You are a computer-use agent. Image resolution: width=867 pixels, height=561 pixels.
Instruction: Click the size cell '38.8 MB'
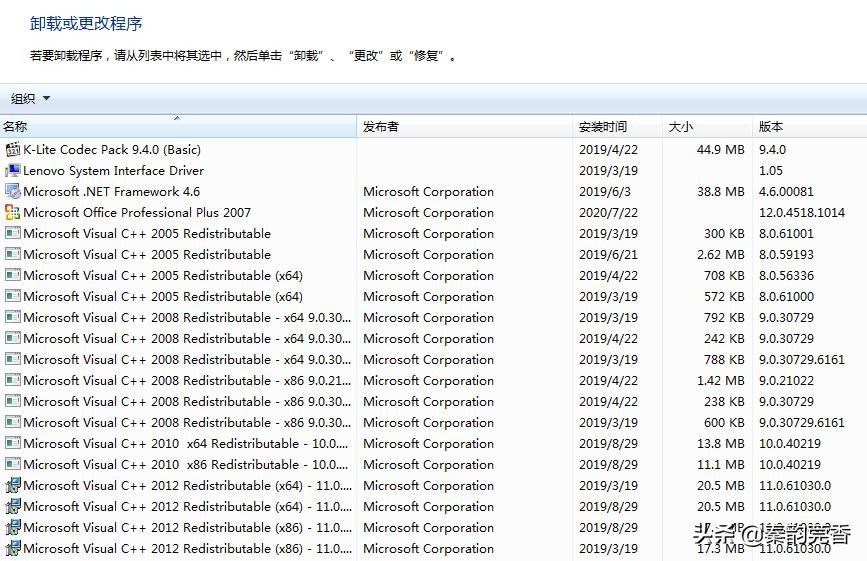pyautogui.click(x=720, y=191)
